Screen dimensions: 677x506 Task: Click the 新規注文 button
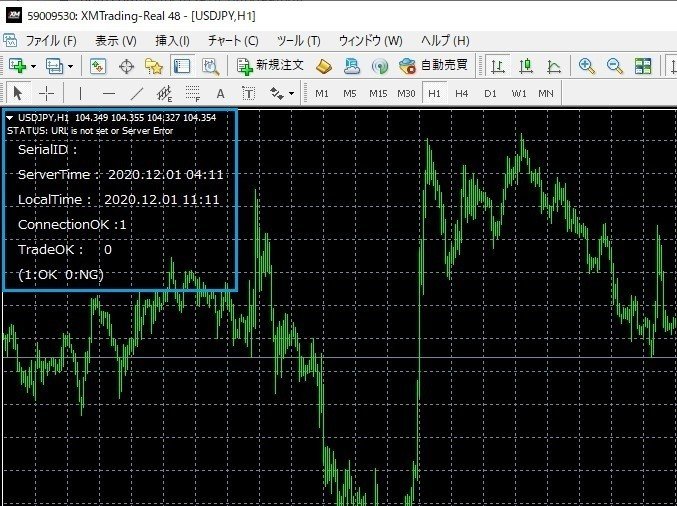point(270,66)
